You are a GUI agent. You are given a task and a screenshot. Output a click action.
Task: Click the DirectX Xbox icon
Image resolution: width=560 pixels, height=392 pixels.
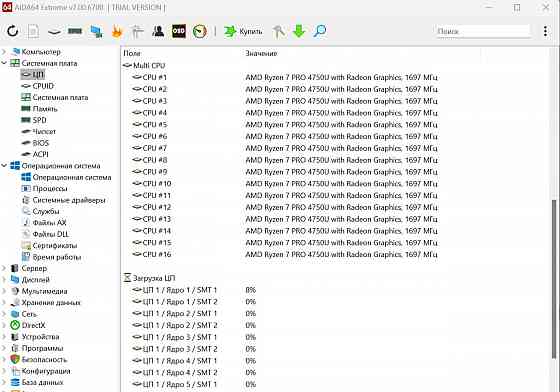[x=15, y=325]
